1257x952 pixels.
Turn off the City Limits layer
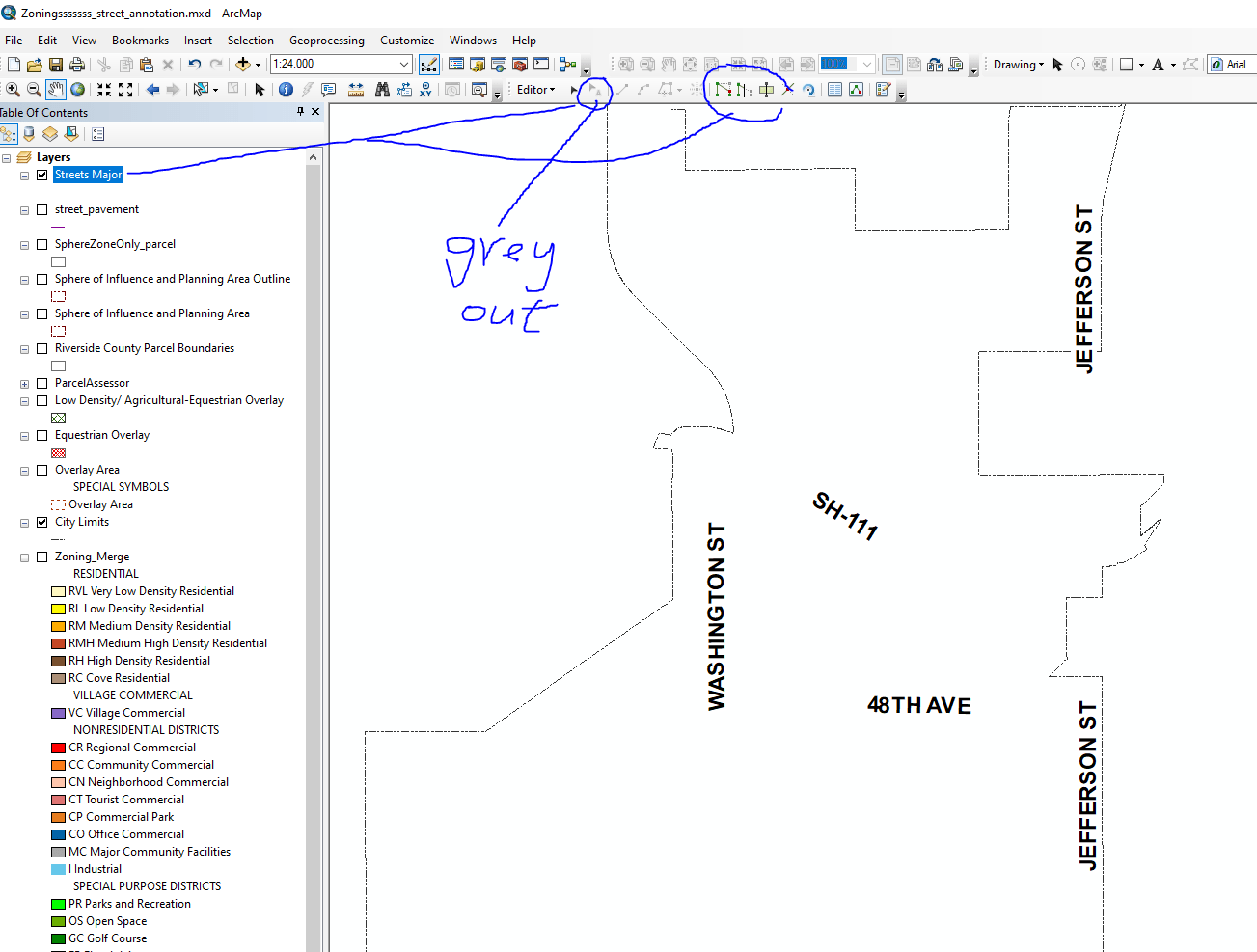click(x=41, y=522)
